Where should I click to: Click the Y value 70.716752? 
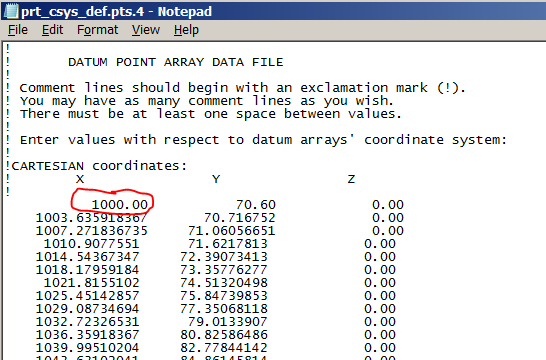click(x=240, y=218)
